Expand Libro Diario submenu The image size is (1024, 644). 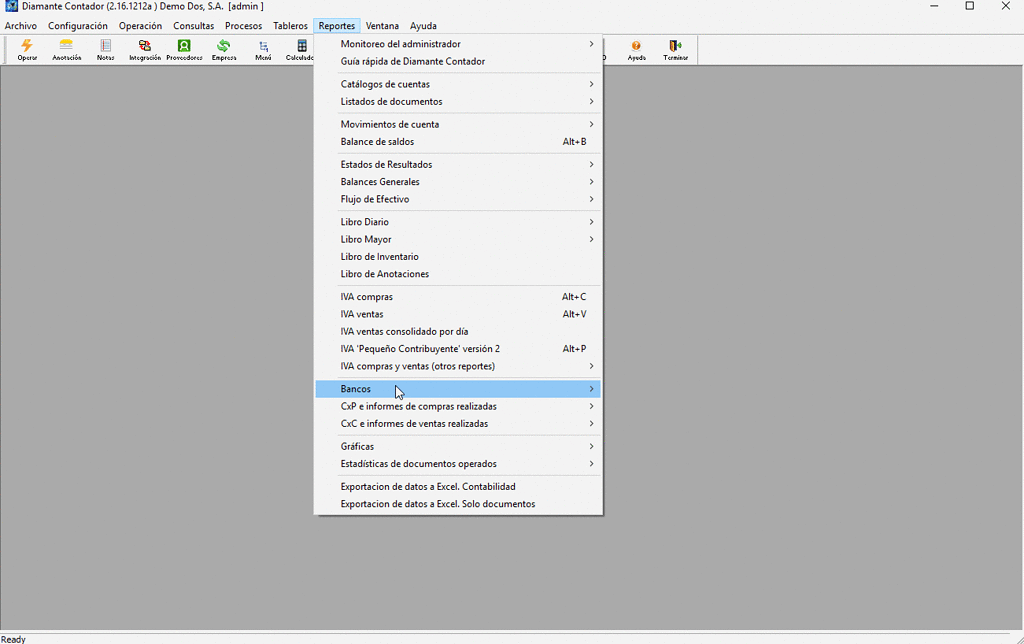(458, 222)
